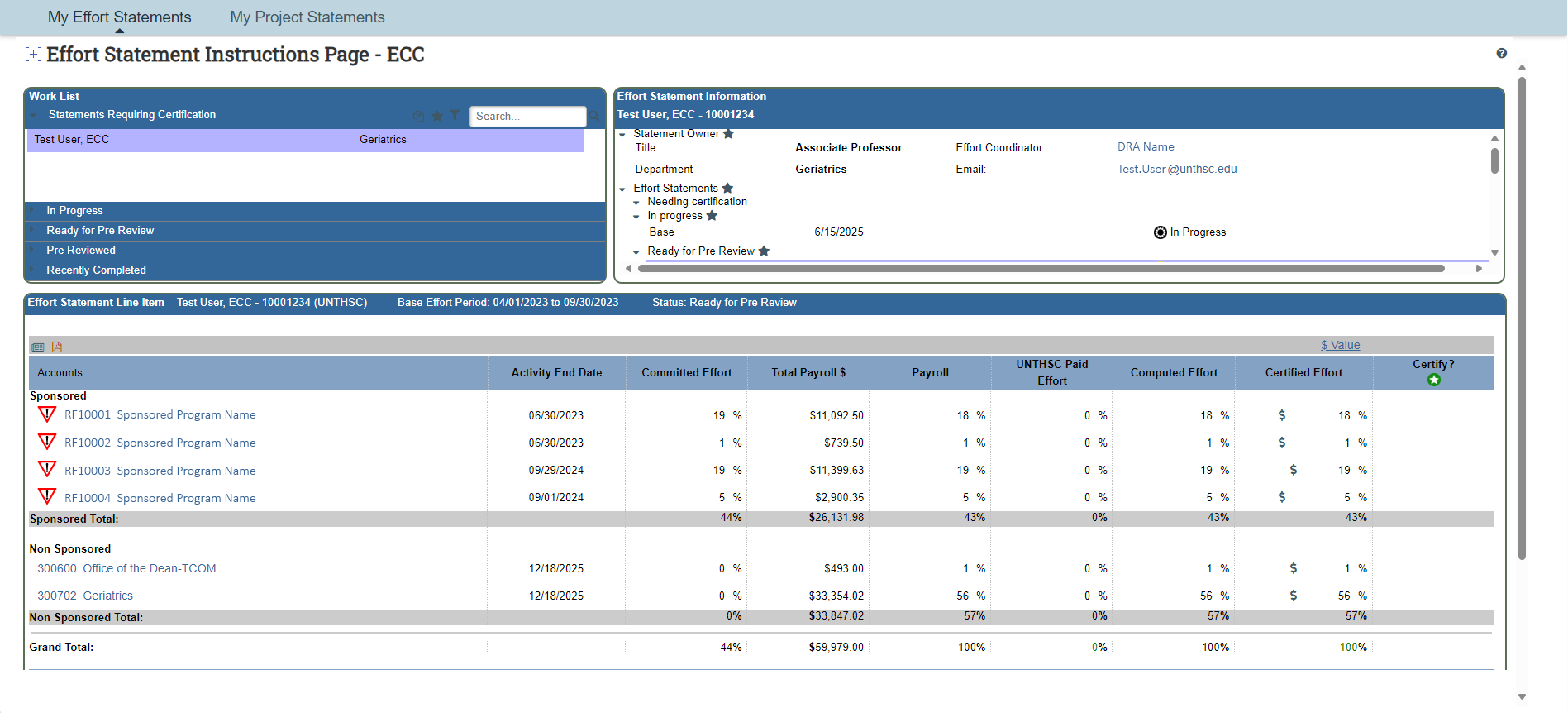1568x713 pixels.
Task: Click dollar sign icon in 300600 row
Action: [1294, 568]
